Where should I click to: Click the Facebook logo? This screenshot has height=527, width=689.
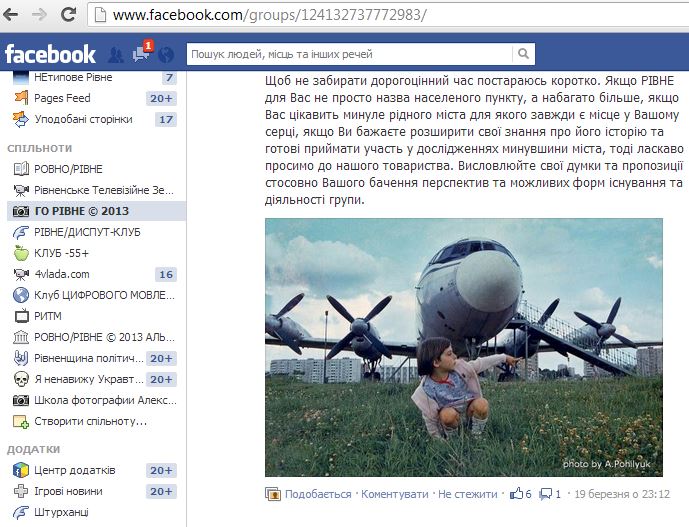click(50, 55)
